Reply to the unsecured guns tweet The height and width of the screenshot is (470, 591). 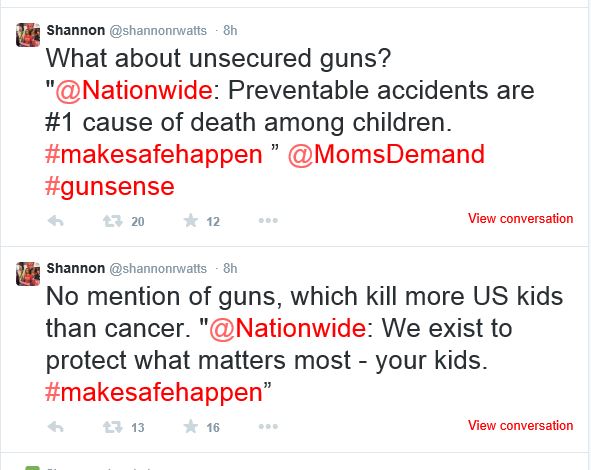pos(55,221)
